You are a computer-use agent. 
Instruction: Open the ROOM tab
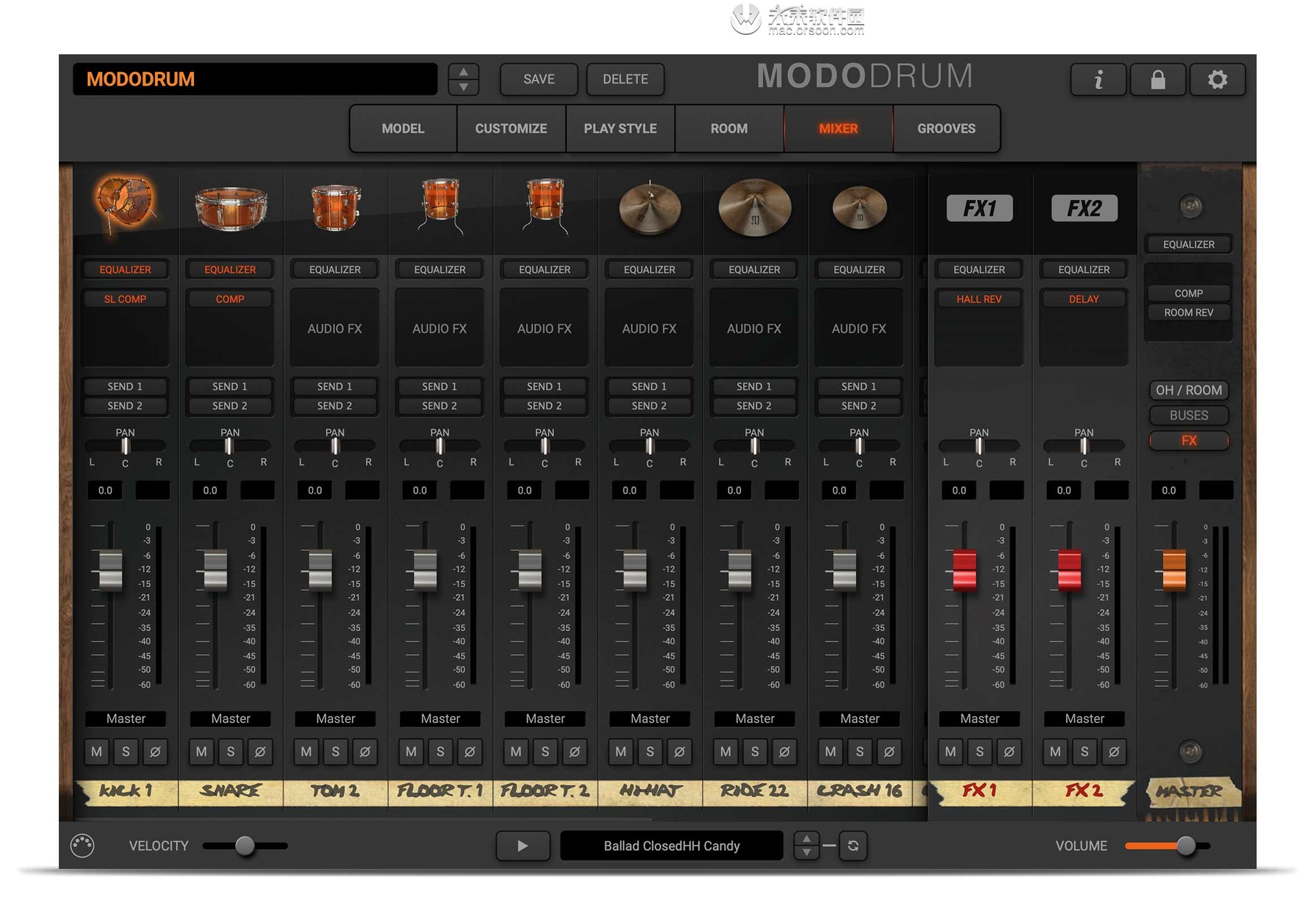point(729,128)
